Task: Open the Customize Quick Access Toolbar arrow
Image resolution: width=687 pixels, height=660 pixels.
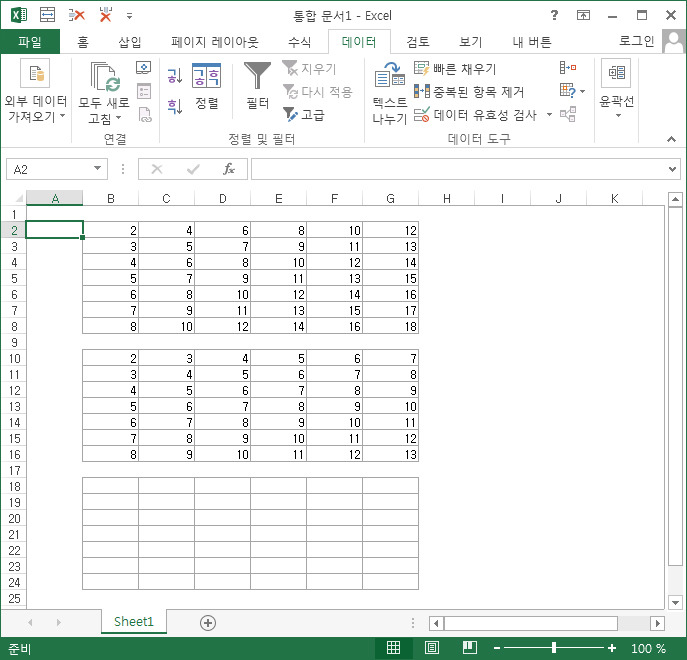Action: (x=129, y=16)
